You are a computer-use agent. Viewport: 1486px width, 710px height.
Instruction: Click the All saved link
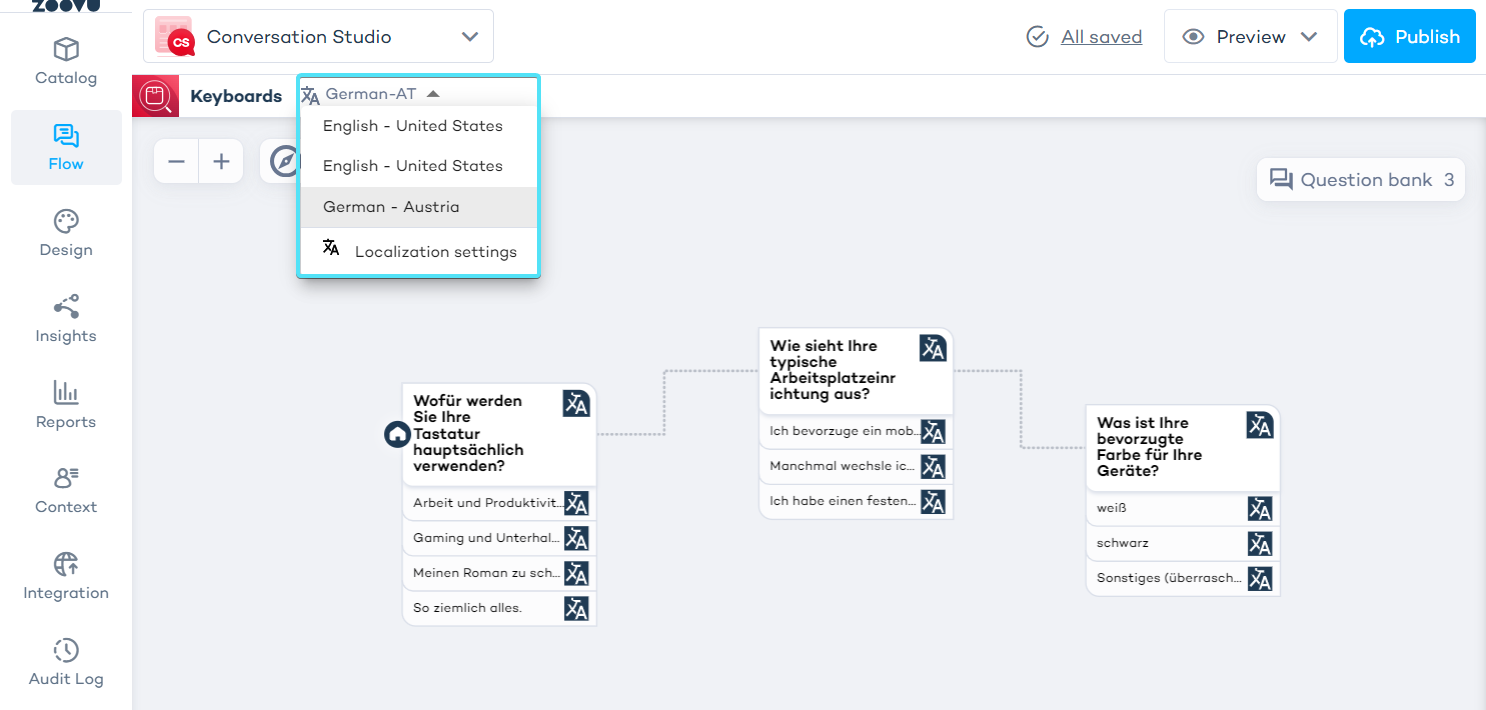[x=1100, y=37]
